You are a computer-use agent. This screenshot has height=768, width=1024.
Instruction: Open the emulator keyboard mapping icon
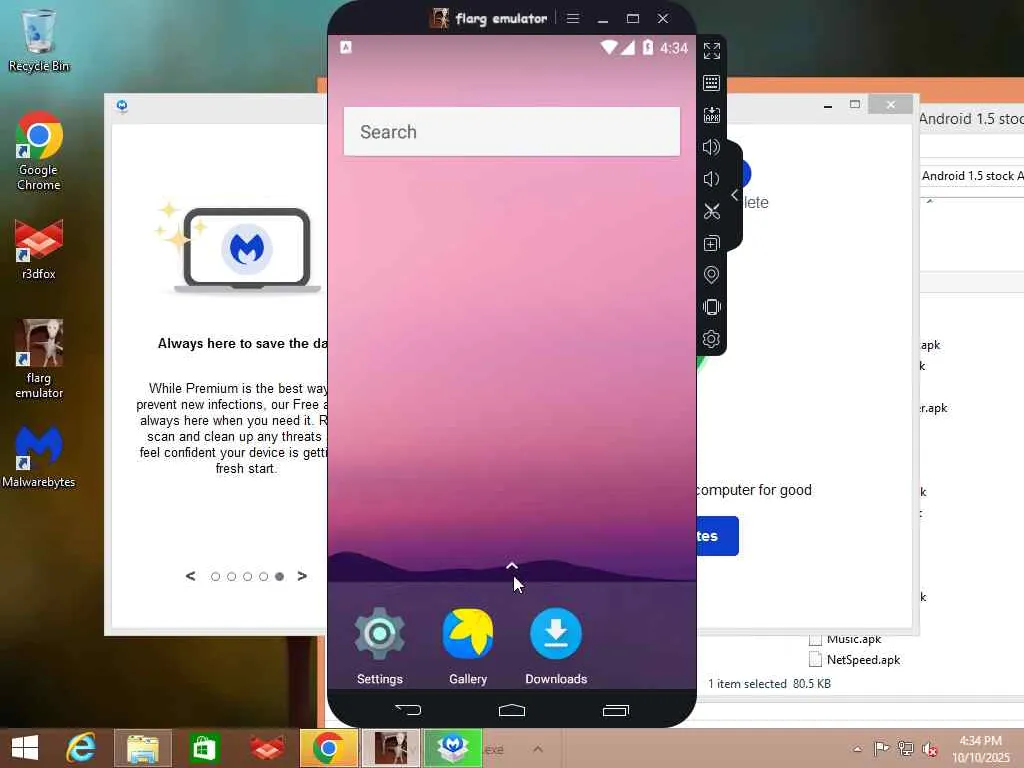(x=711, y=83)
